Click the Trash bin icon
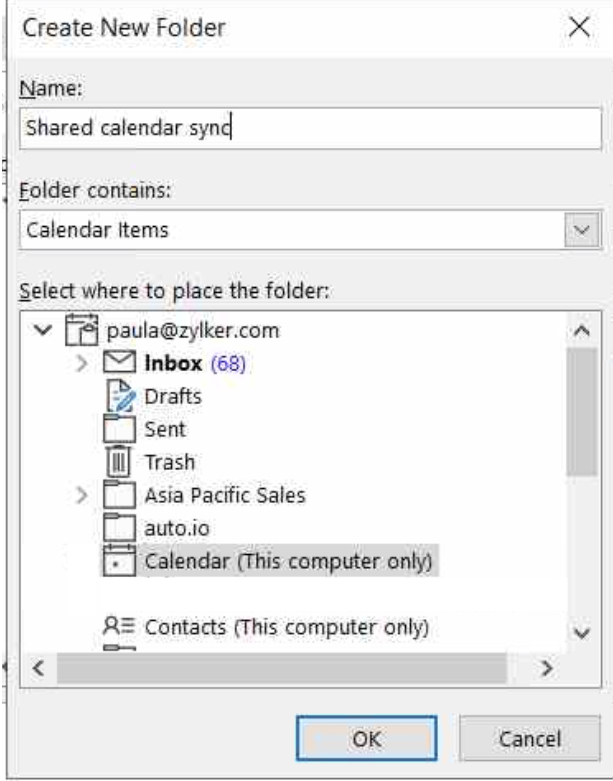This screenshot has height=781, width=613. [x=118, y=463]
